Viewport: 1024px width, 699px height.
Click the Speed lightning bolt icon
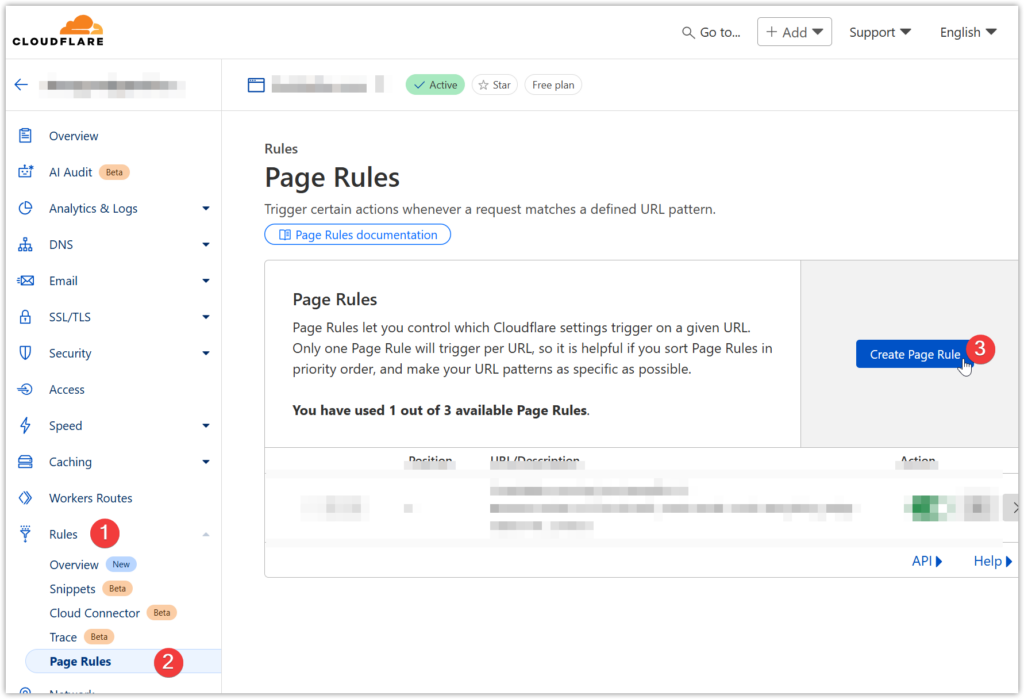pos(27,426)
